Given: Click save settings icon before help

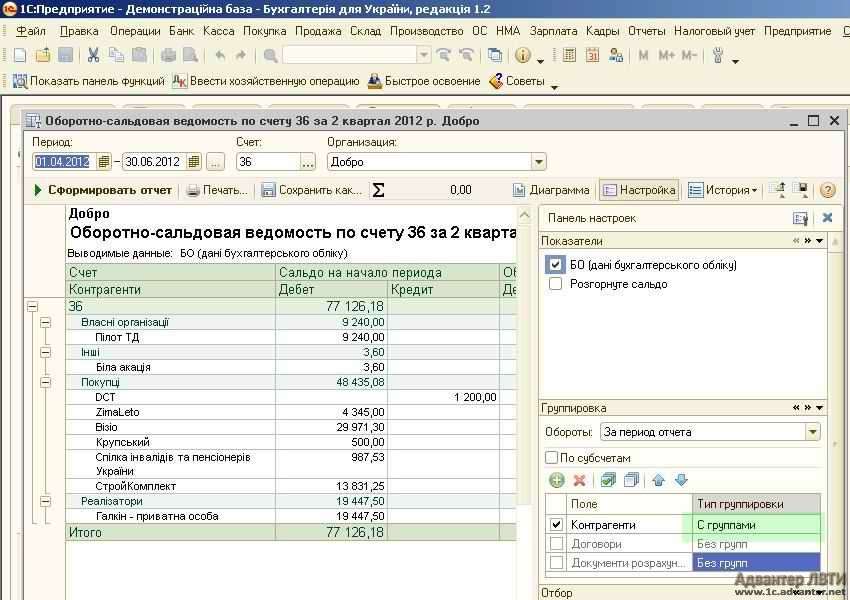Looking at the screenshot, I should (803, 190).
